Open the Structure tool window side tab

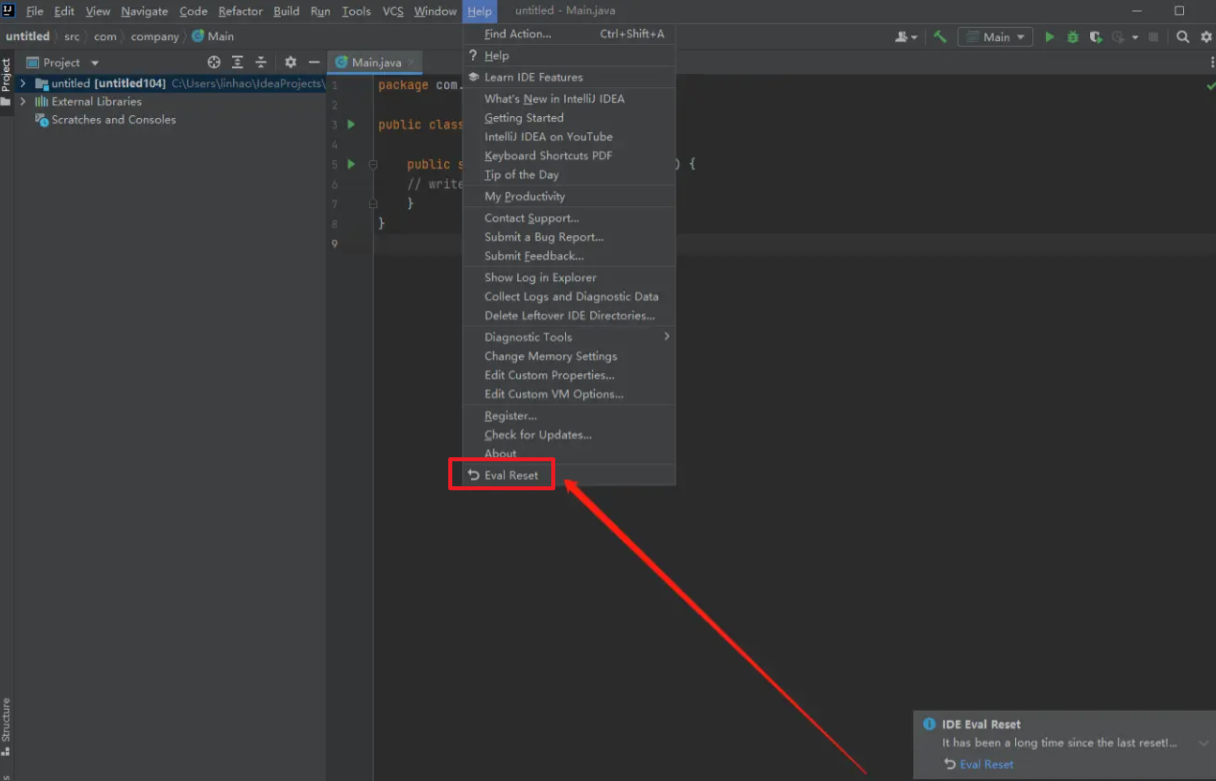tap(6, 727)
